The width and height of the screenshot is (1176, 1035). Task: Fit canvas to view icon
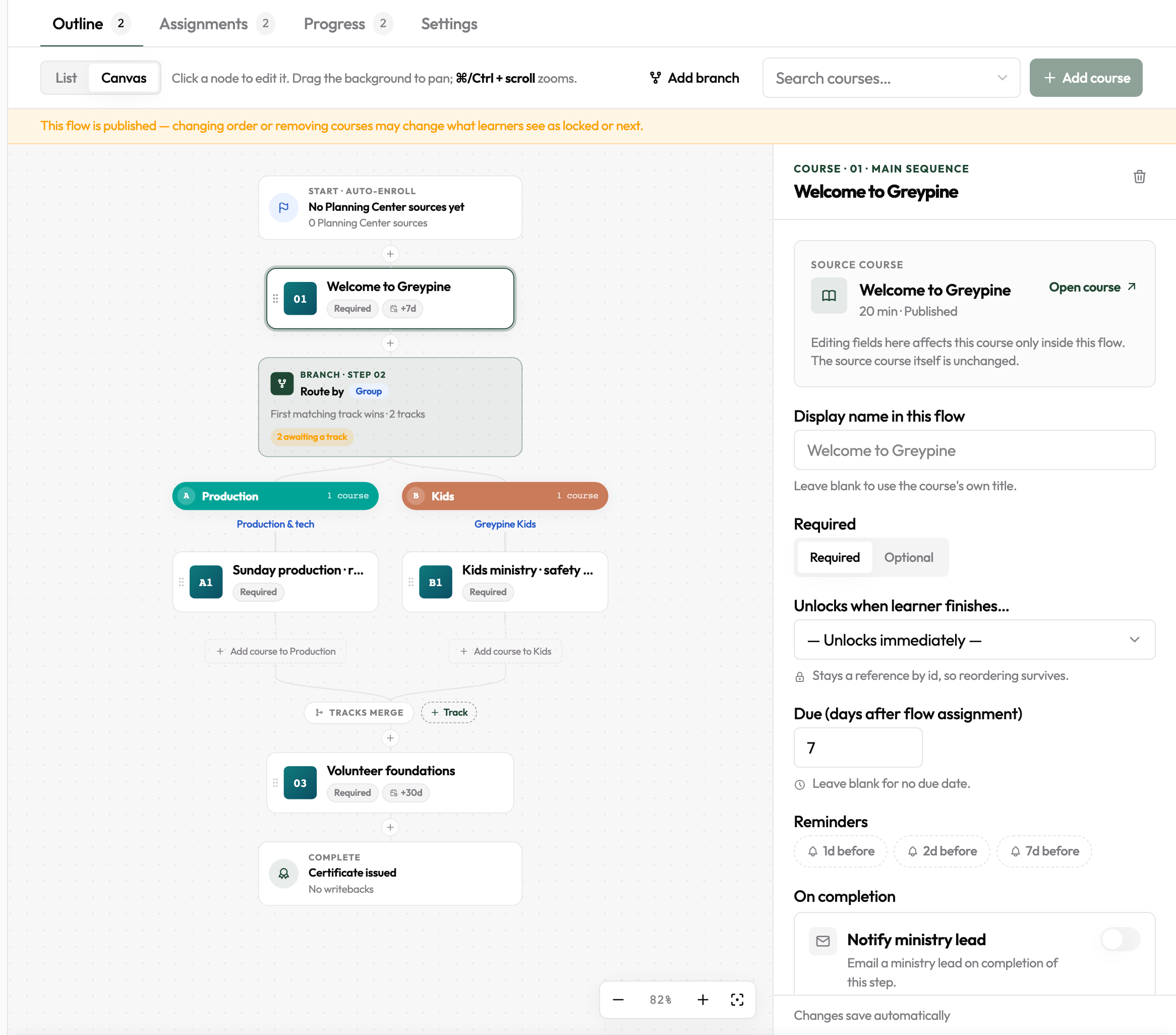click(x=737, y=1000)
